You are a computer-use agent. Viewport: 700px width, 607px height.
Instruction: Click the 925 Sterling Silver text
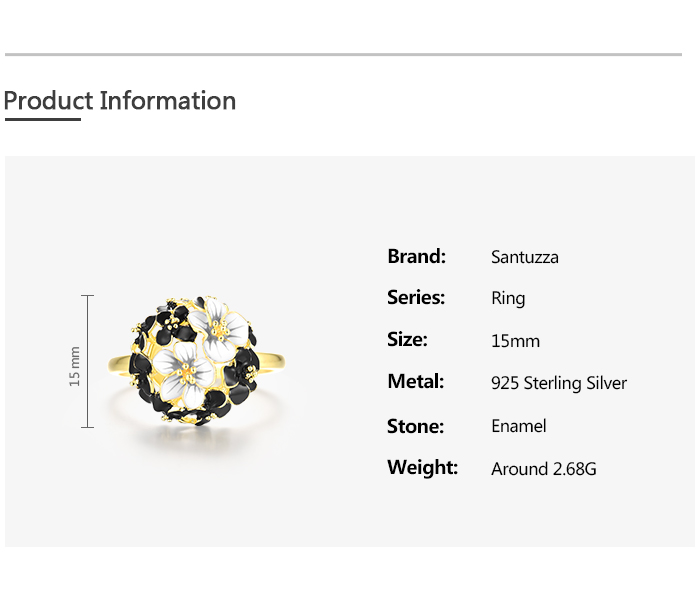click(x=559, y=383)
